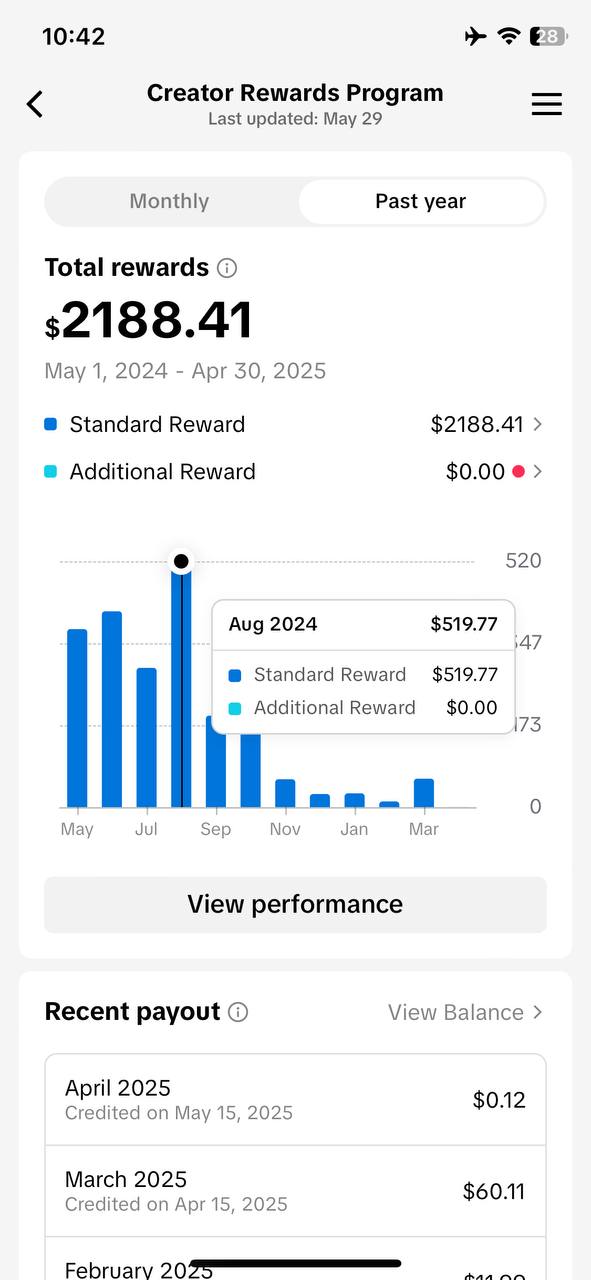The image size is (591, 1280).
Task: Tap the red notification dot near Additional Reward
Action: coord(518,472)
